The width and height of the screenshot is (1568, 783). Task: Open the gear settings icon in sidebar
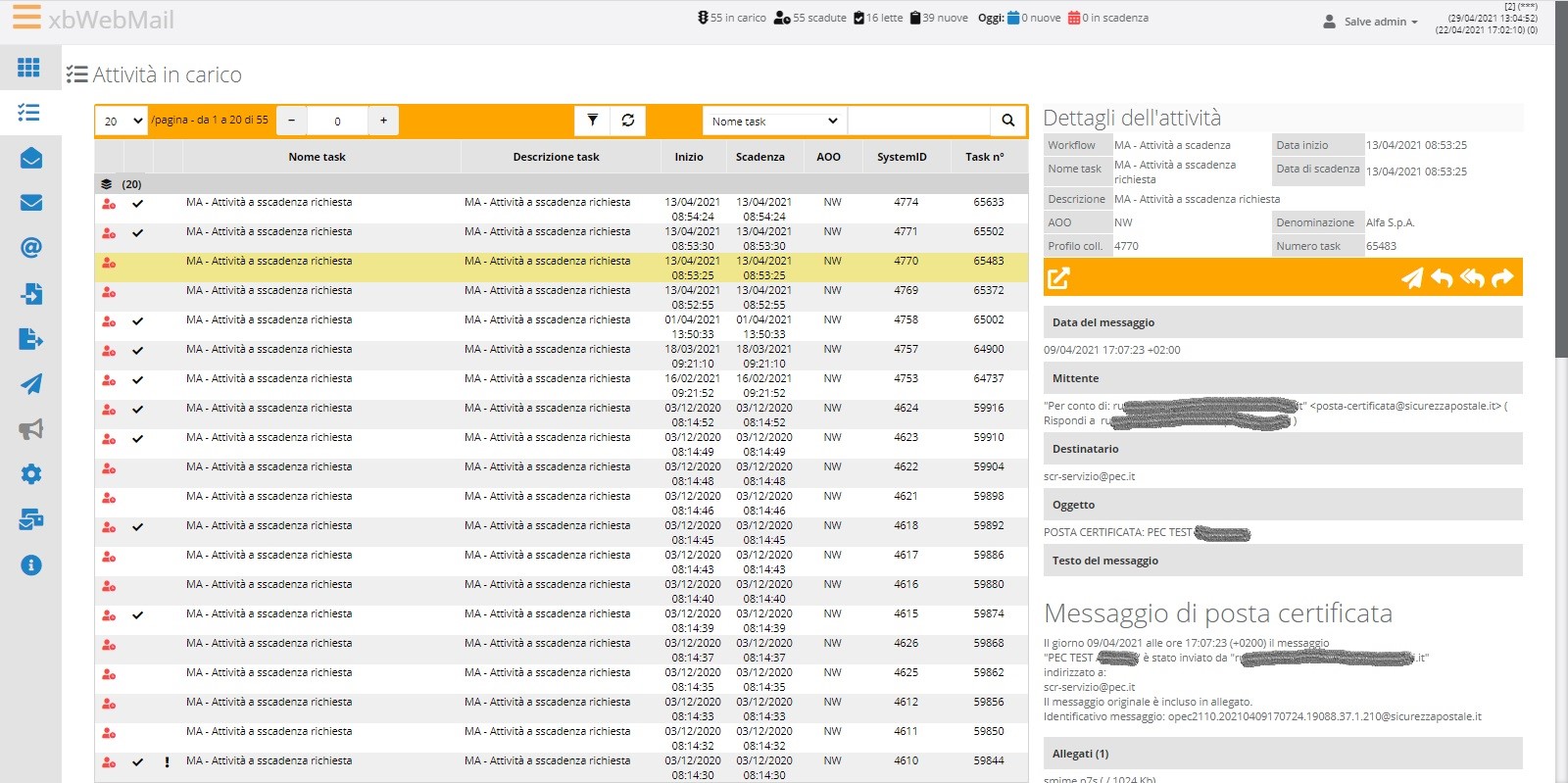tap(30, 474)
